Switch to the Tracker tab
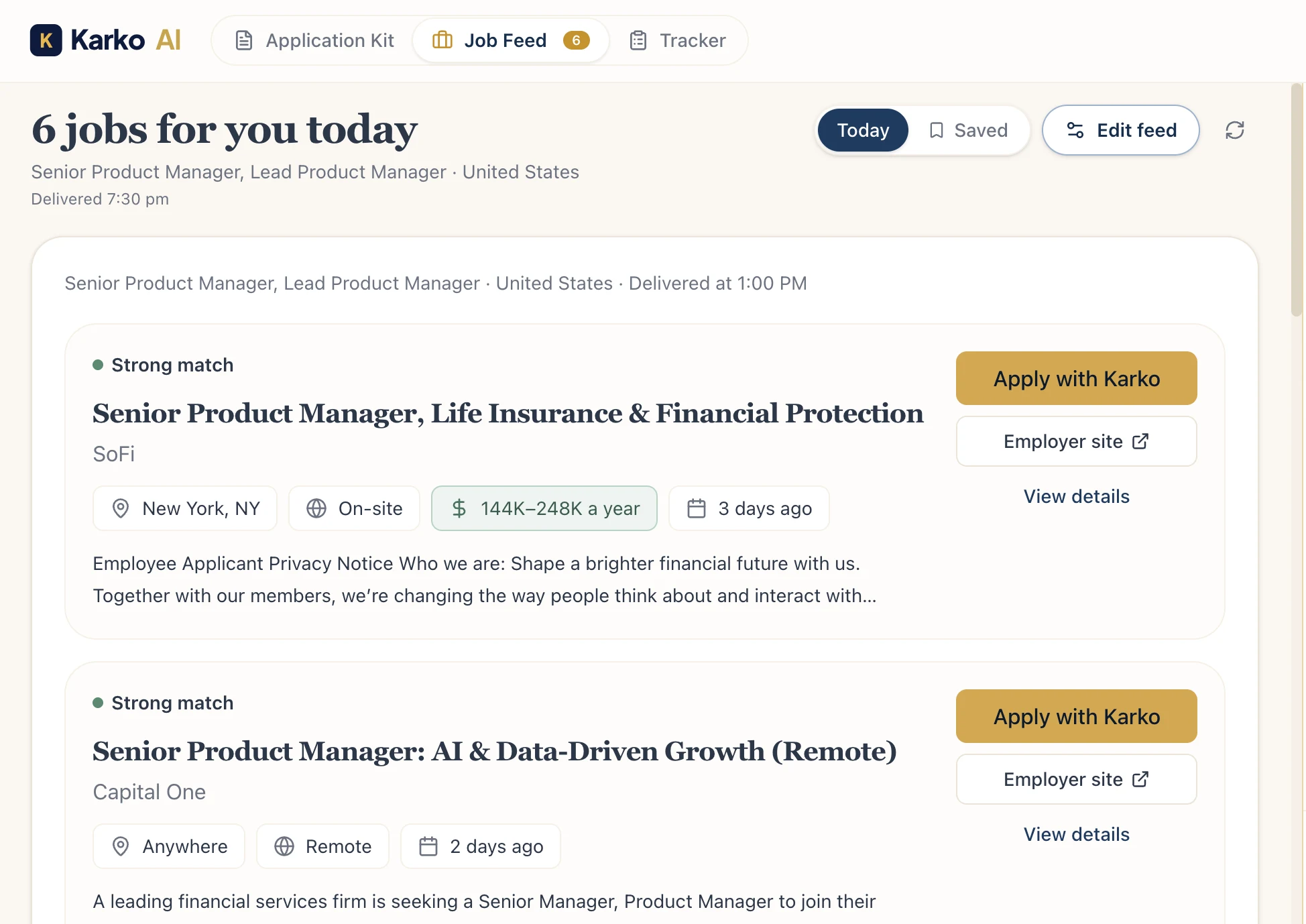The width and height of the screenshot is (1306, 924). point(679,40)
